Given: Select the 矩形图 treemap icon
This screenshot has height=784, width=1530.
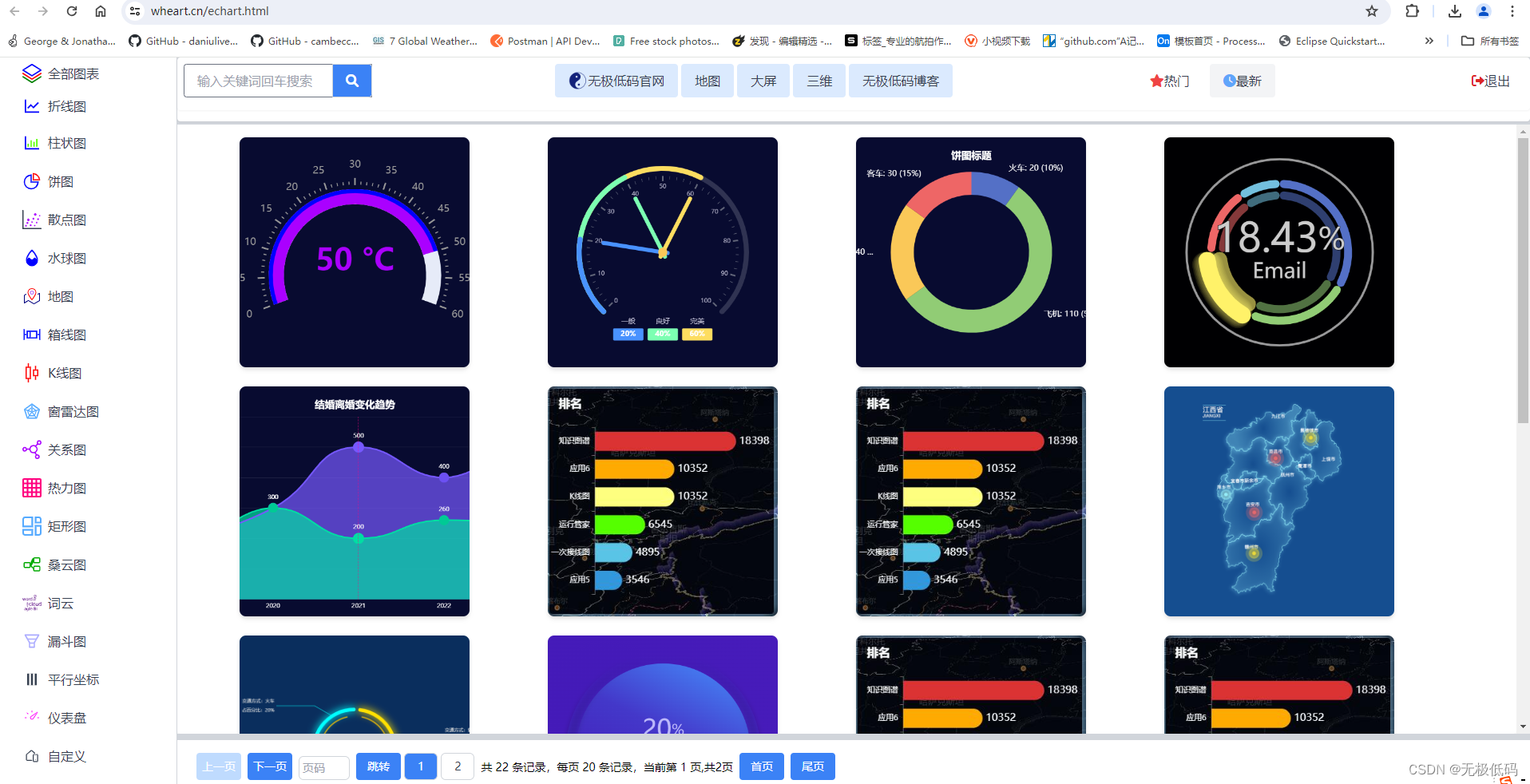Looking at the screenshot, I should click(x=32, y=526).
